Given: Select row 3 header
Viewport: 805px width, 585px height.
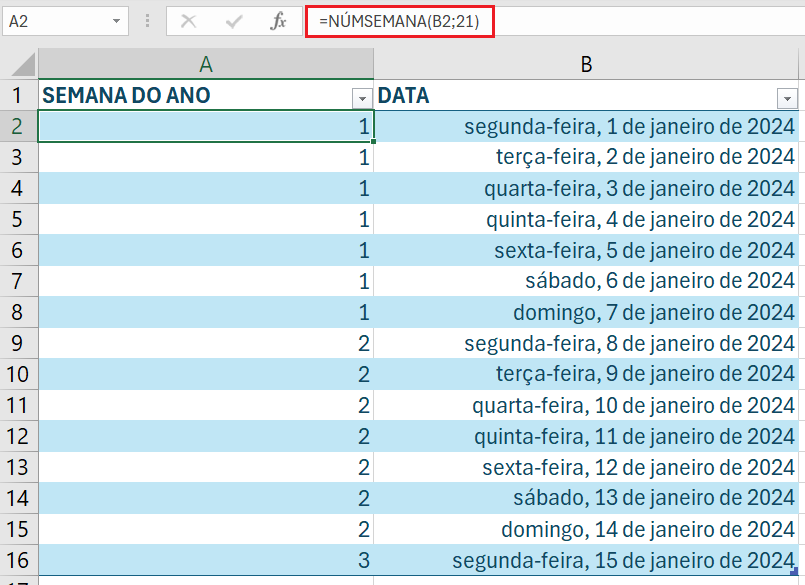Looking at the screenshot, I should (x=18, y=157).
